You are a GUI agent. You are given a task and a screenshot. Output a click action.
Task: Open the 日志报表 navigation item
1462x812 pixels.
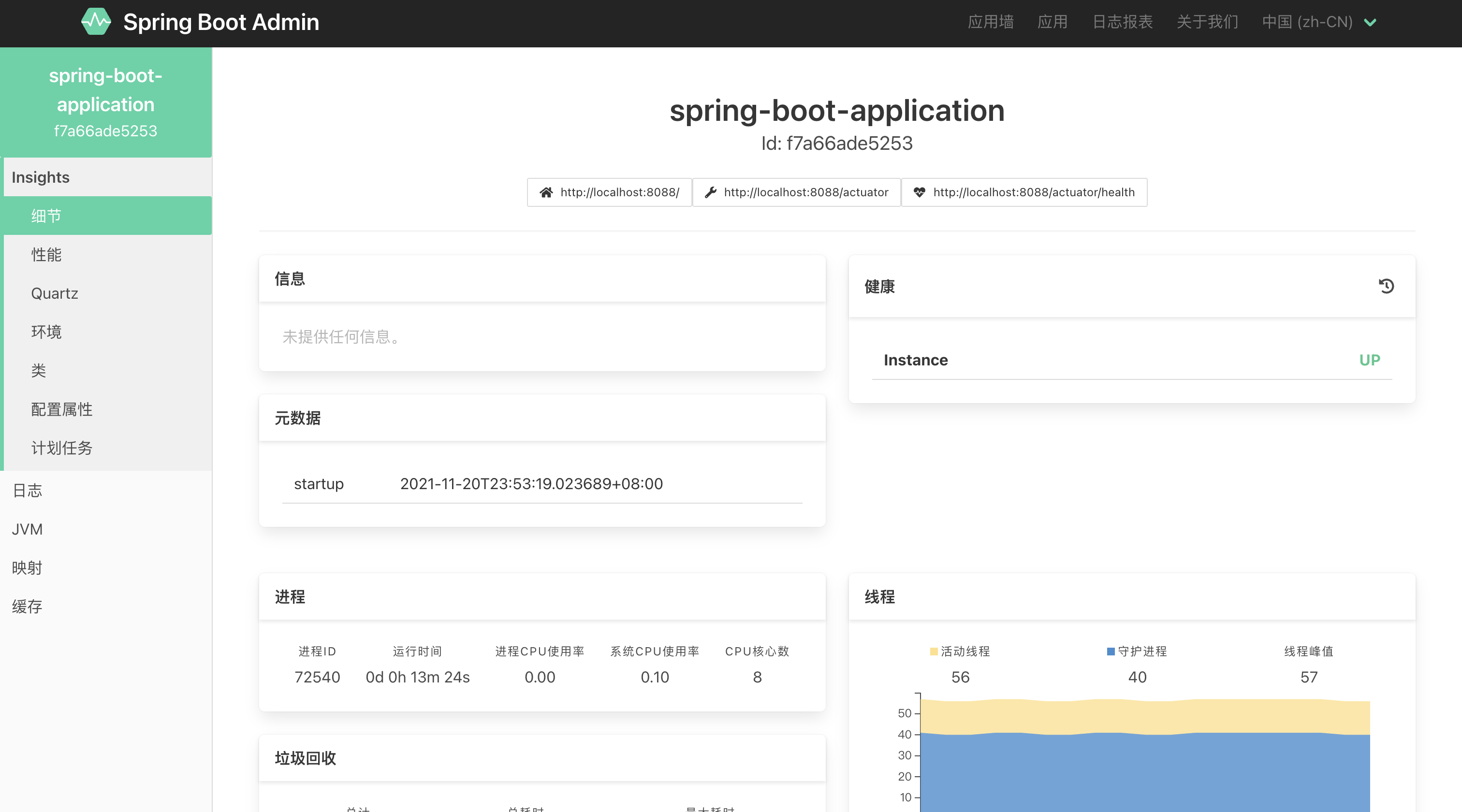[x=1122, y=22]
